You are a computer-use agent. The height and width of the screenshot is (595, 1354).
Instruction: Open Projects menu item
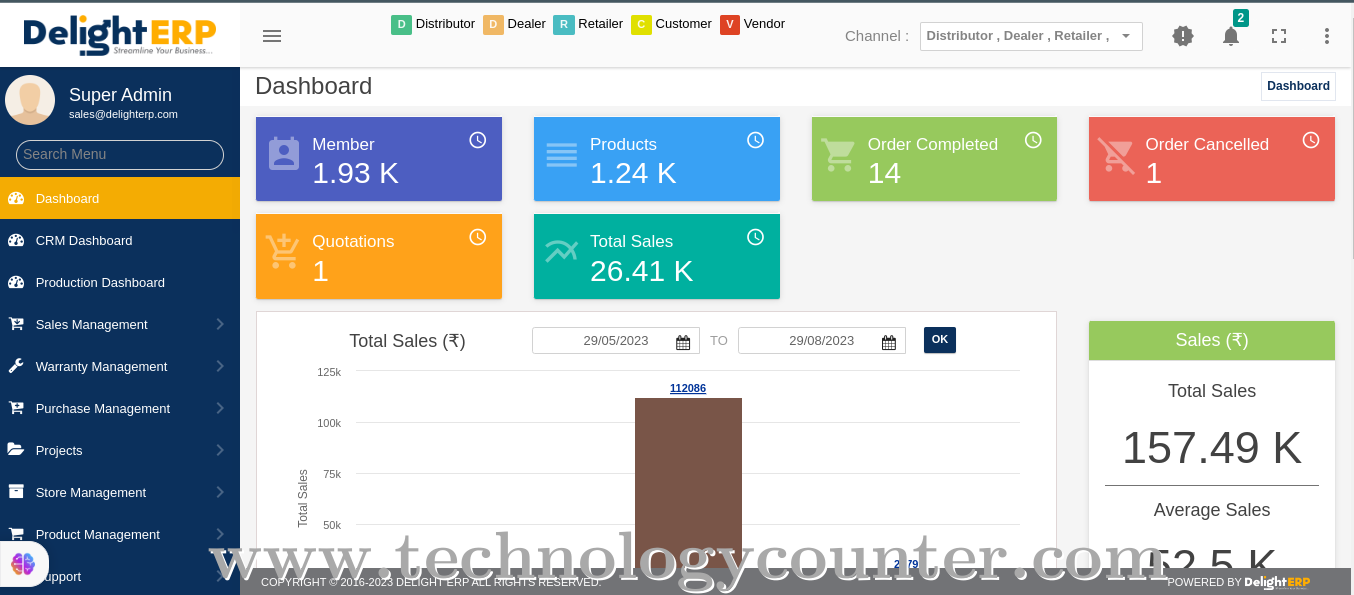[x=120, y=450]
